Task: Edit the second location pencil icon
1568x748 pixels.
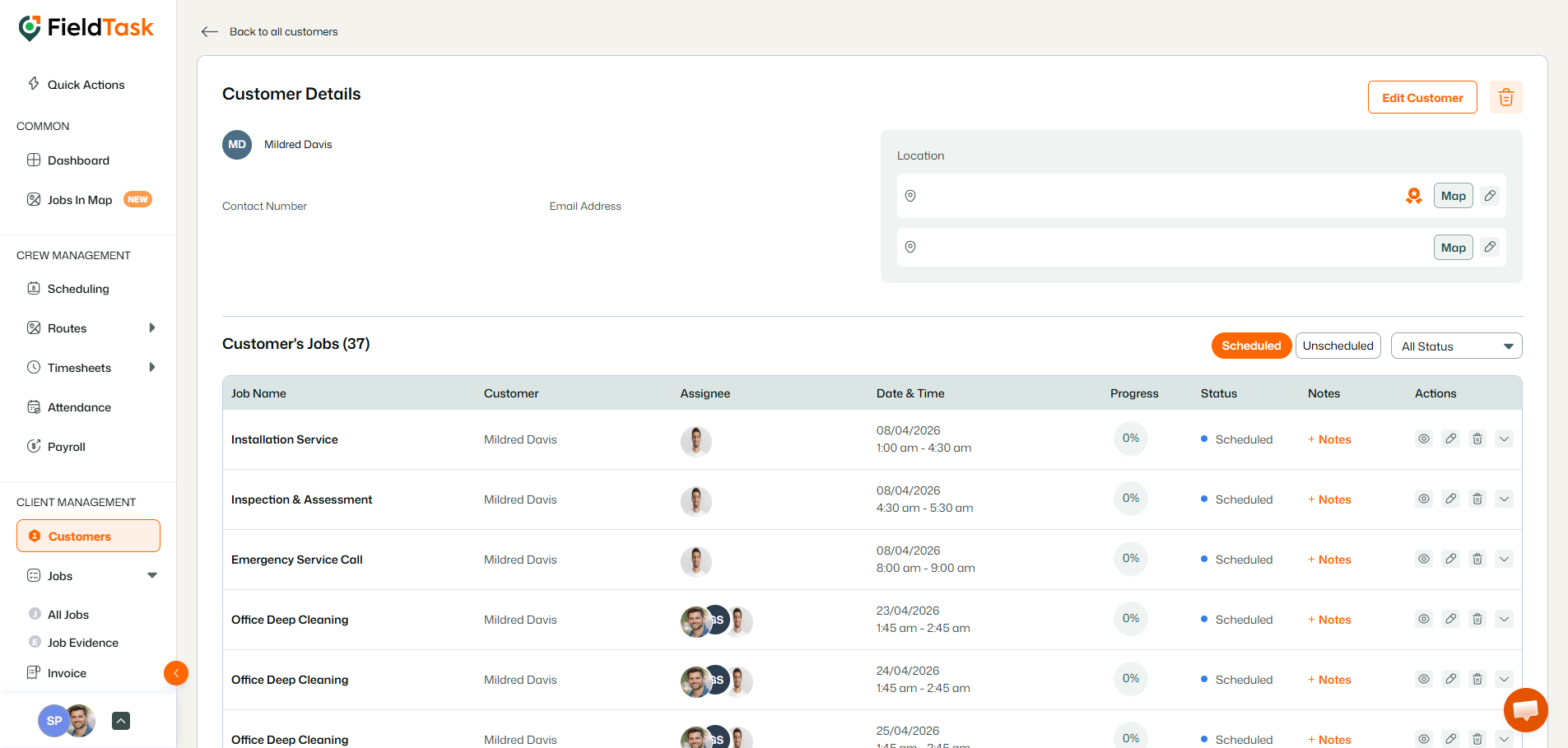Action: pos(1490,247)
